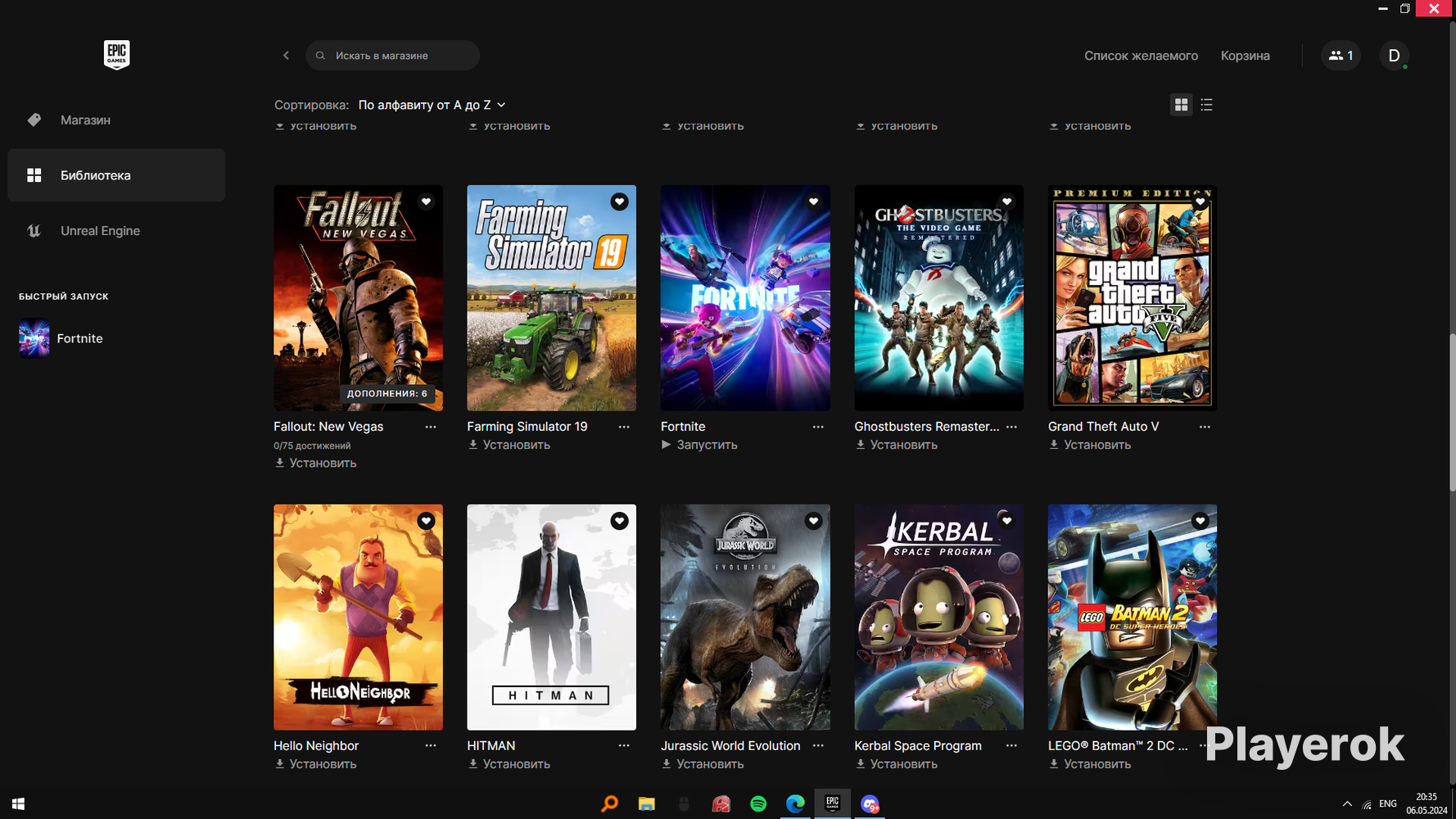
Task: Toggle favorite heart on Ghostbusters Remastered
Action: pyautogui.click(x=1006, y=201)
